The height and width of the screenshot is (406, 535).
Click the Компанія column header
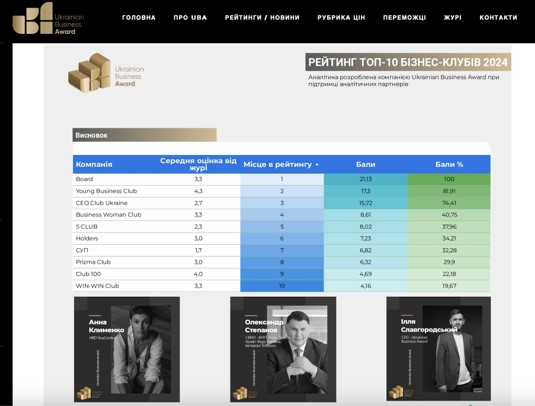(94, 164)
